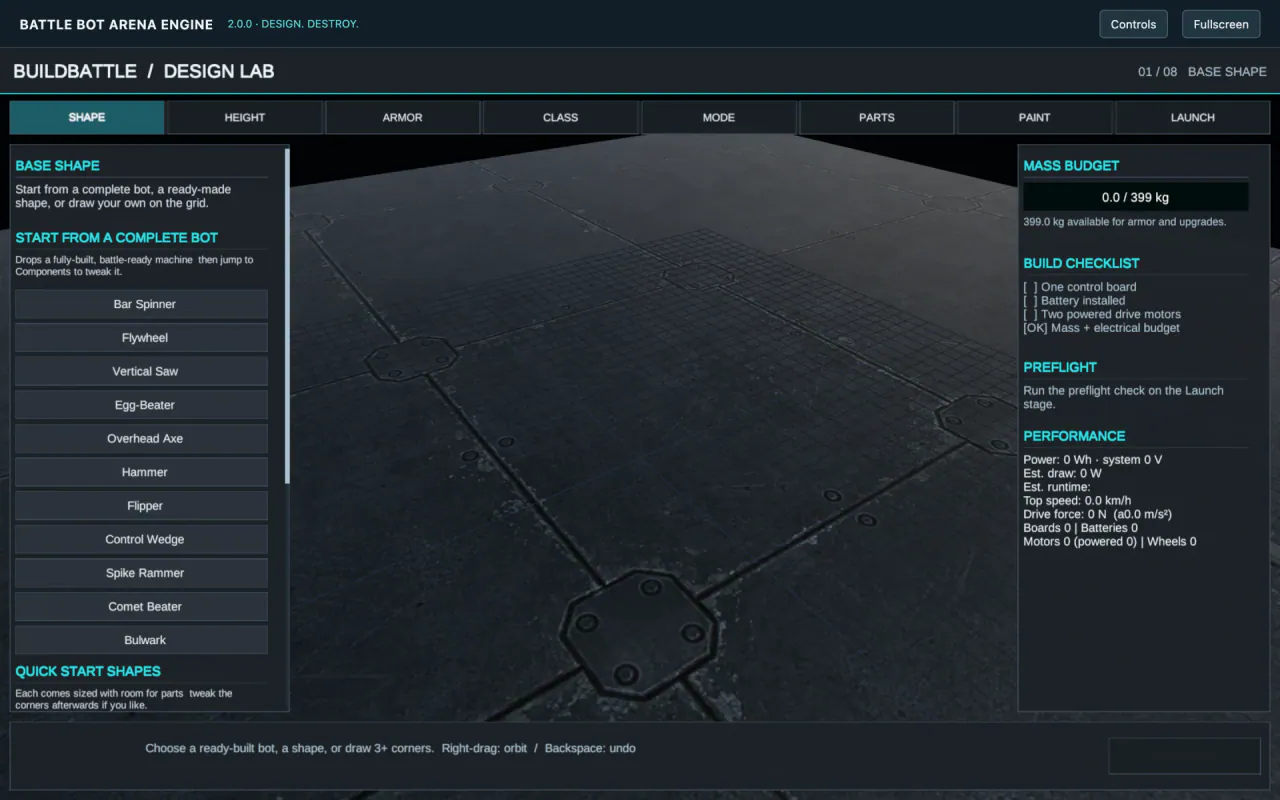Image resolution: width=1280 pixels, height=800 pixels.
Task: Click the 'Mass + electrical budget' checklist line
Action: 1101,328
